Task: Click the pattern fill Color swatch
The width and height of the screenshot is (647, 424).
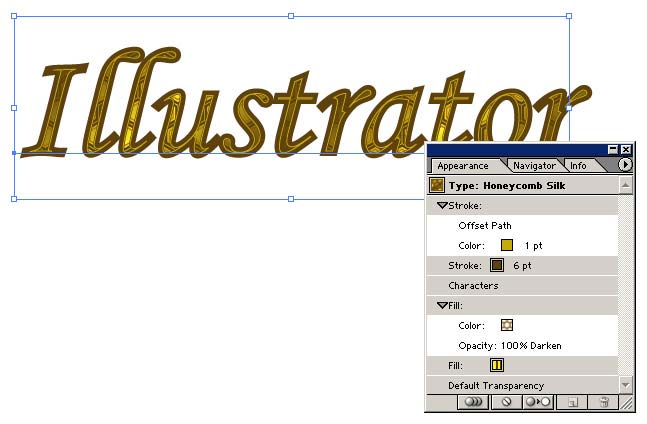Action: pyautogui.click(x=507, y=325)
